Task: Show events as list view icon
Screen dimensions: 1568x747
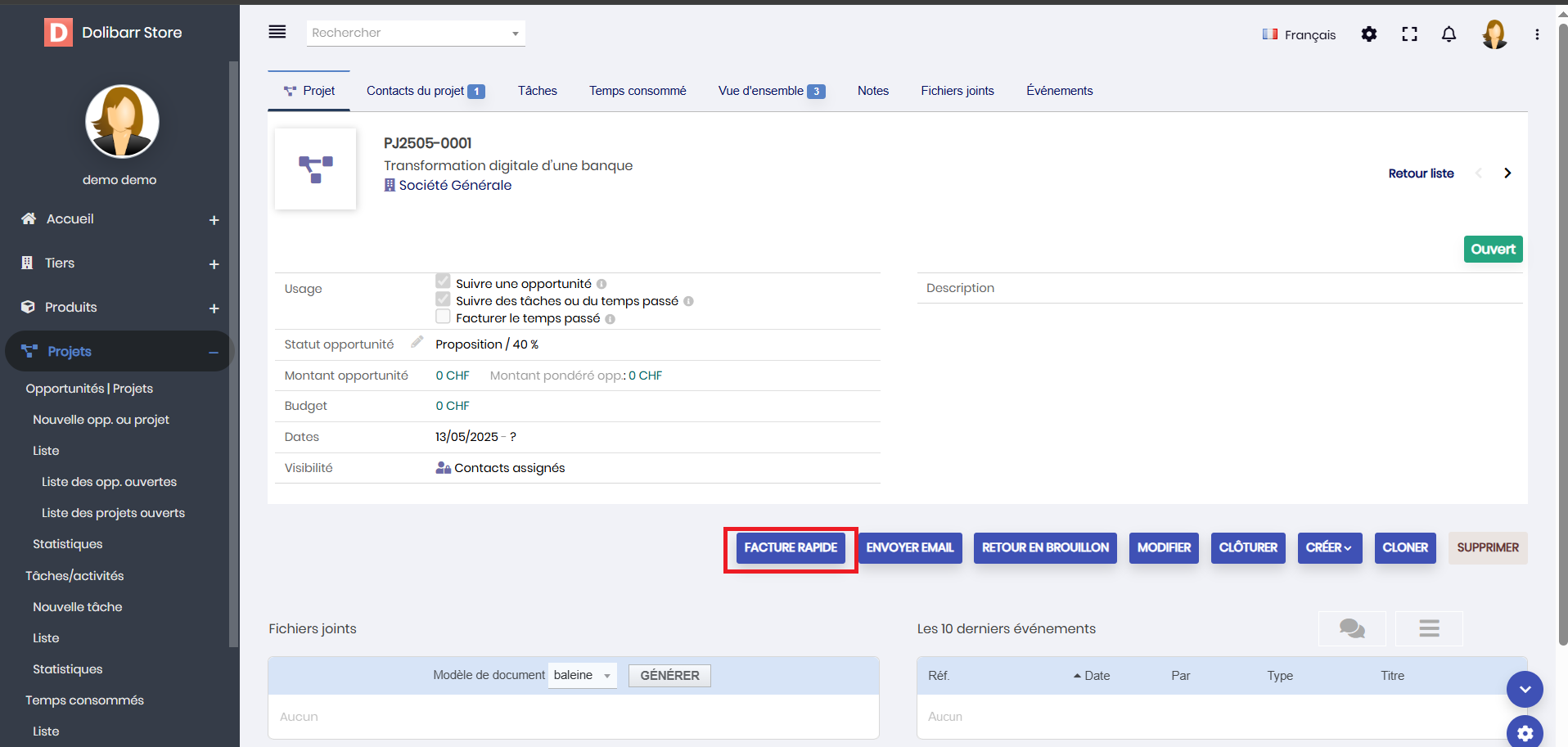Action: [x=1429, y=628]
